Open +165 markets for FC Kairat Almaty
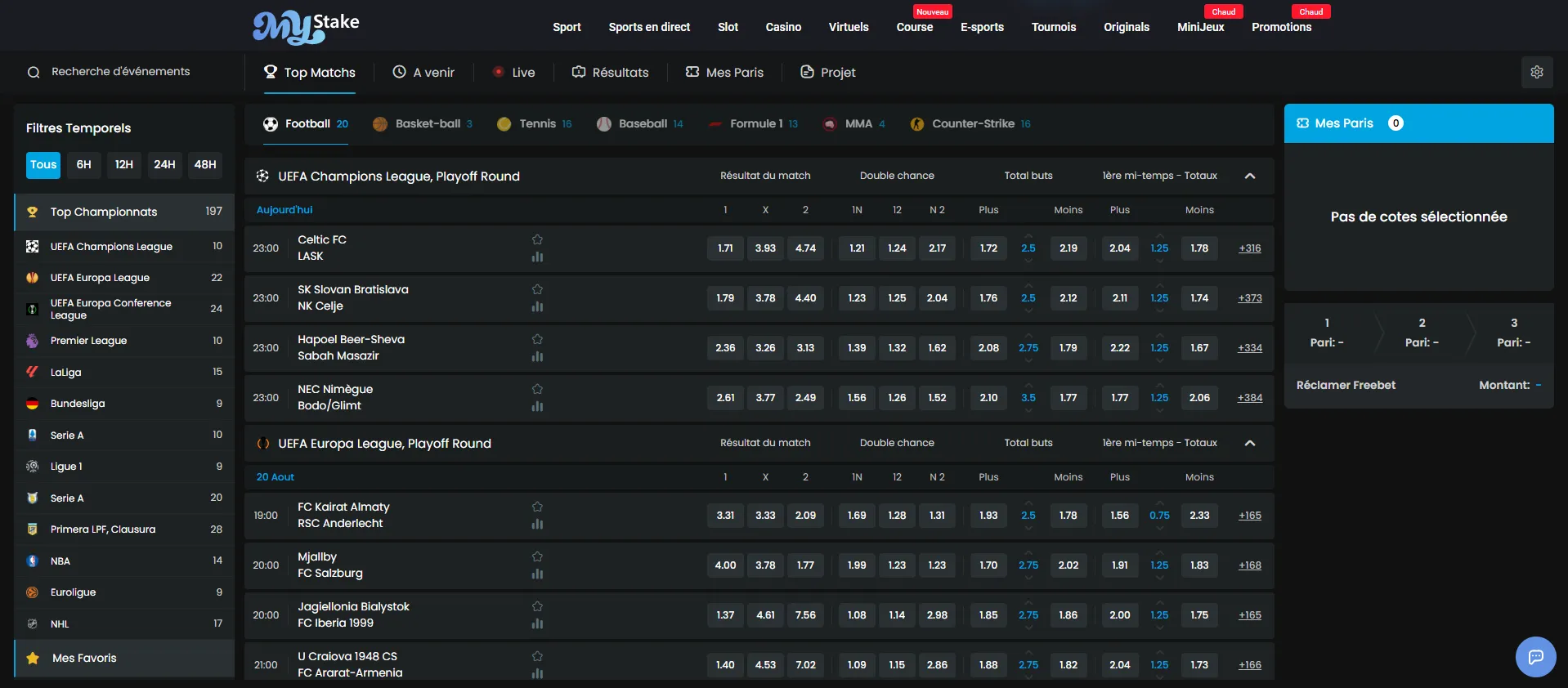The width and height of the screenshot is (1568, 688). click(1249, 516)
